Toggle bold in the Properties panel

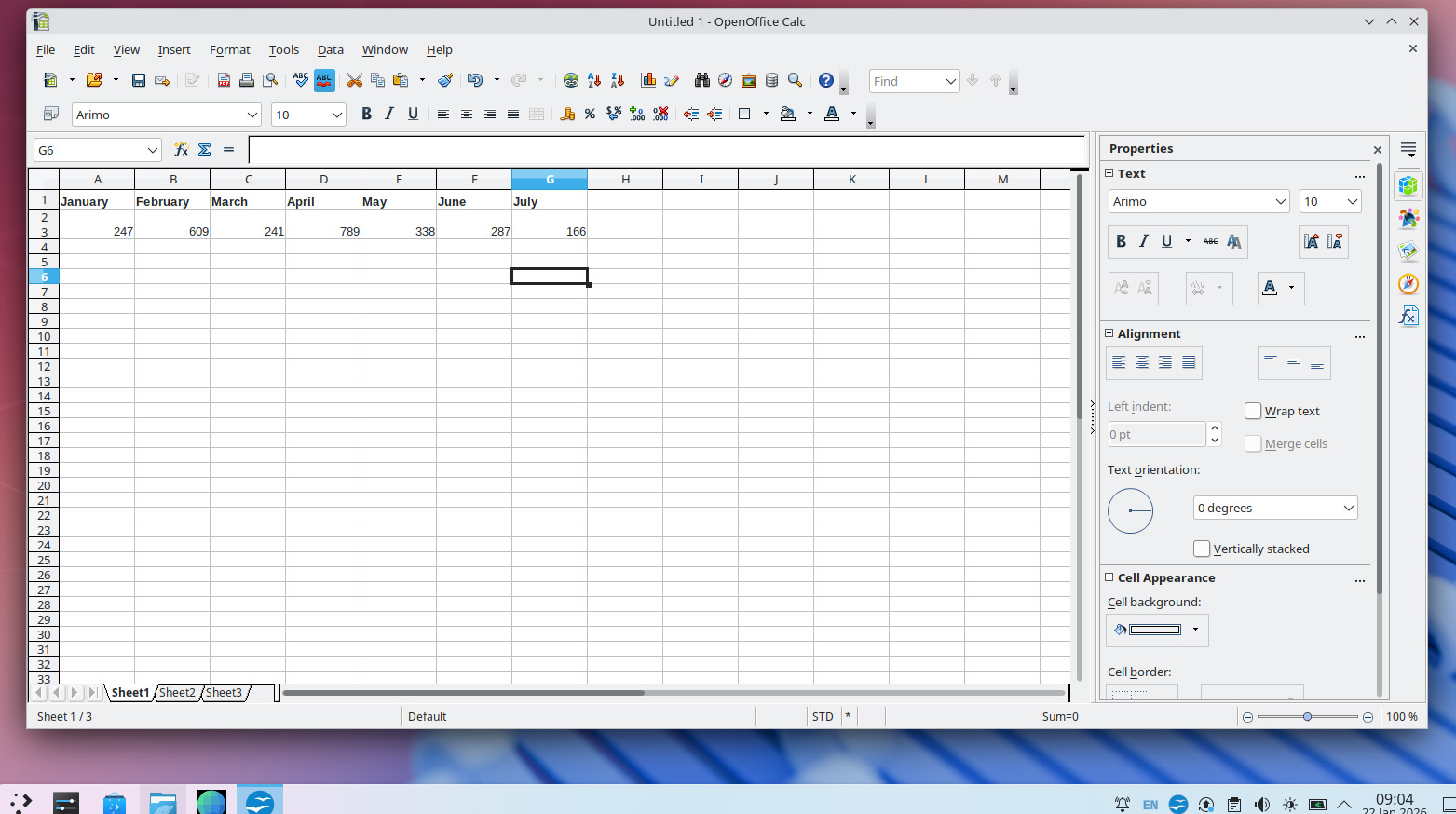(x=1121, y=241)
